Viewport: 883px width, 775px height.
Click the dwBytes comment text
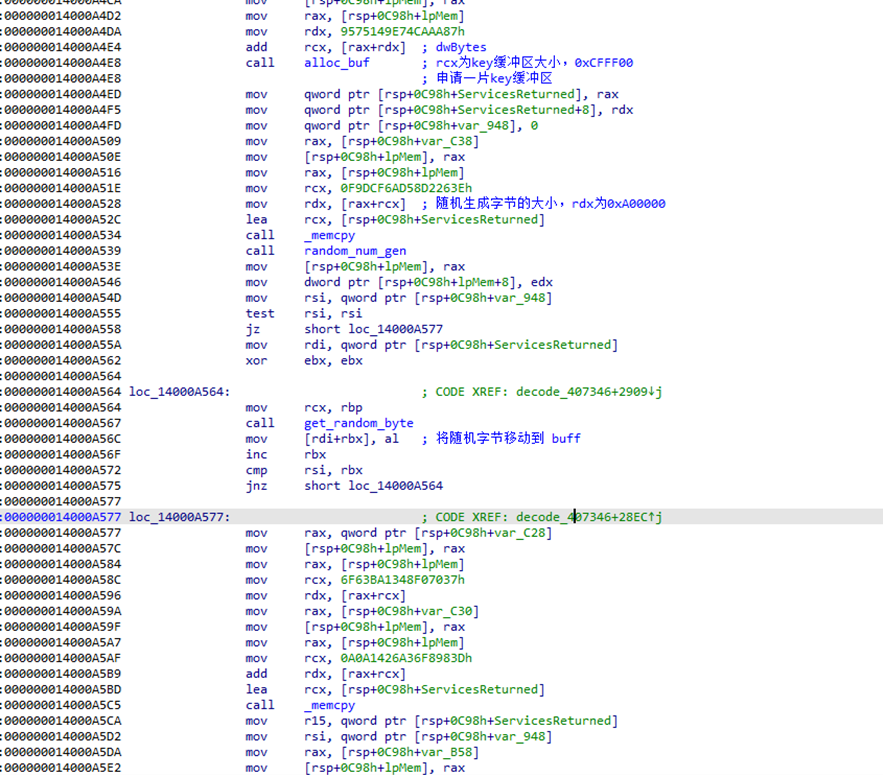462,47
